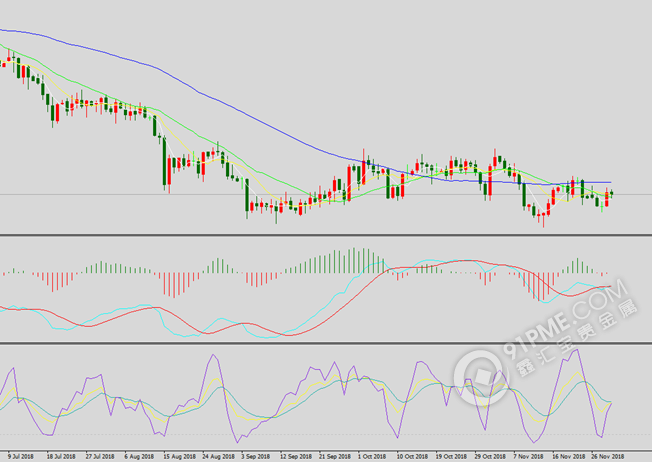
Task: Select the 27 Jul 2018 axis label
Action: pyautogui.click(x=98, y=454)
